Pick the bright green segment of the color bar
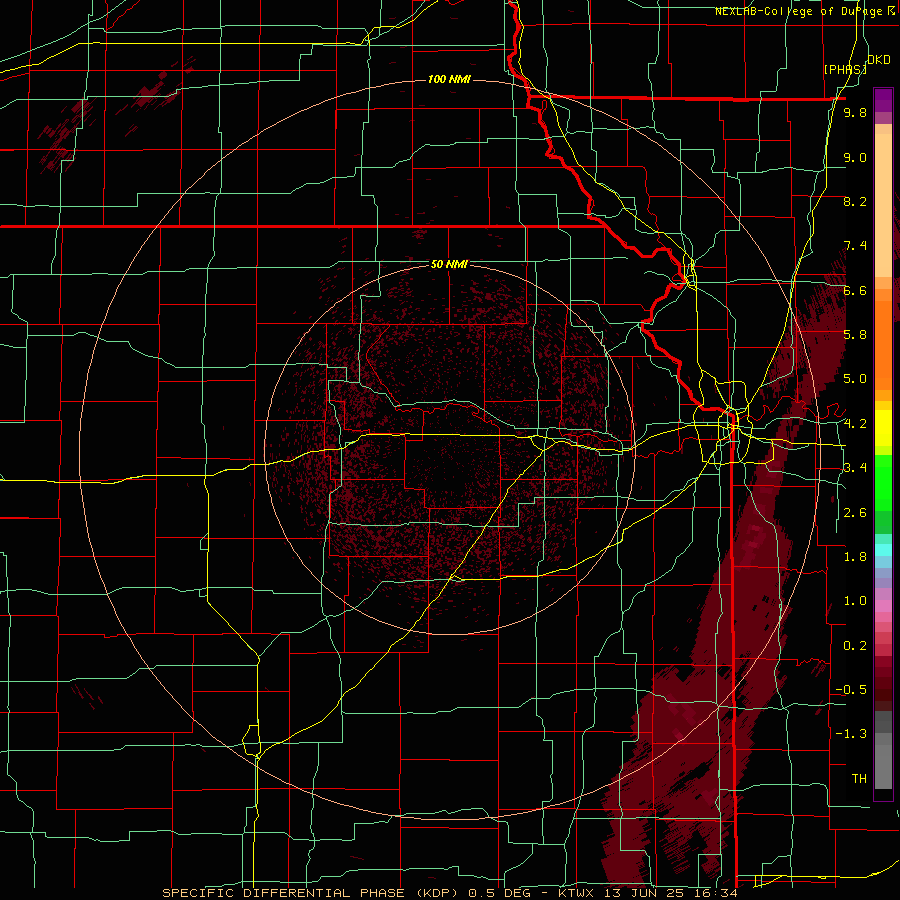The width and height of the screenshot is (900, 900). [x=883, y=483]
